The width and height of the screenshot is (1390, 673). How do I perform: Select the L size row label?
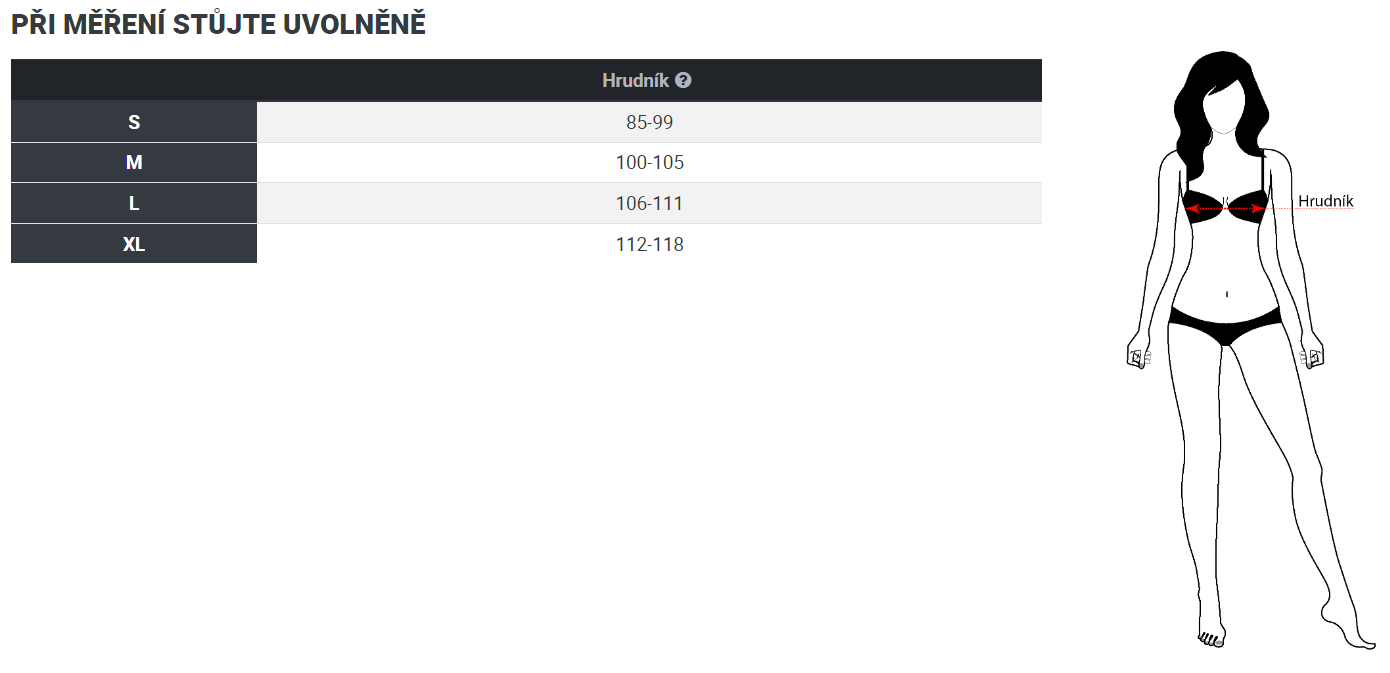click(134, 203)
